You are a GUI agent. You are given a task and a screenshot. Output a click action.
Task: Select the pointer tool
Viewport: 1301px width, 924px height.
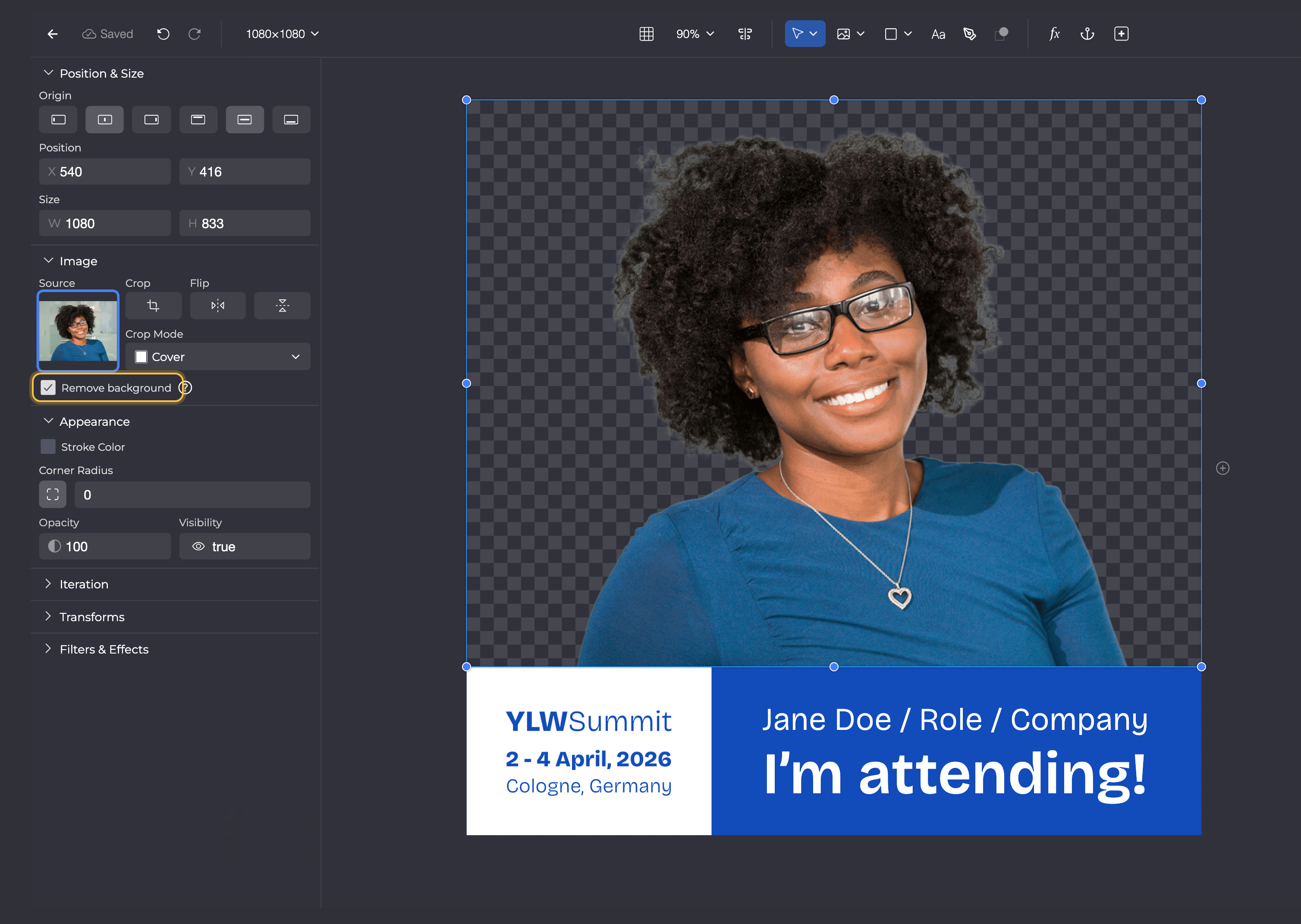click(x=798, y=34)
